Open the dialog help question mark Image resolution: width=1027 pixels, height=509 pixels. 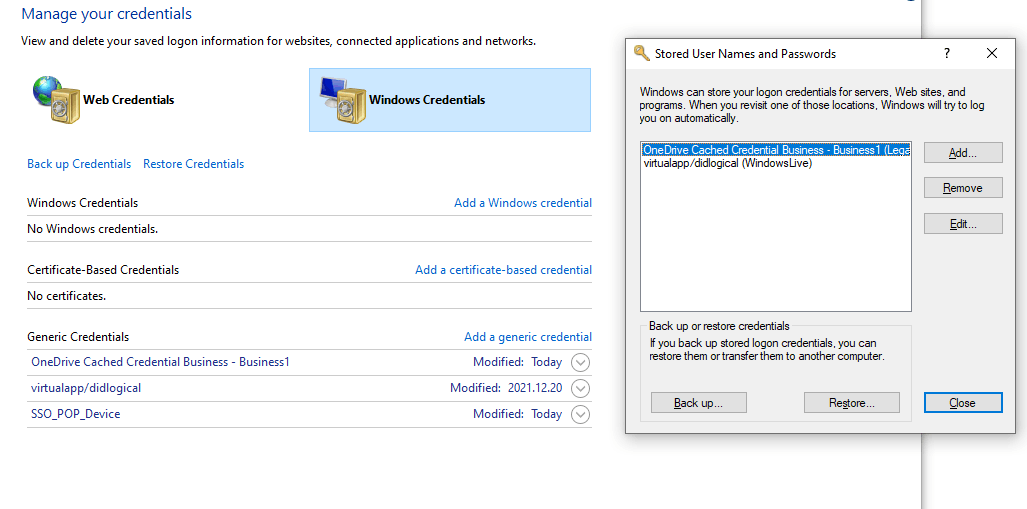[x=946, y=54]
